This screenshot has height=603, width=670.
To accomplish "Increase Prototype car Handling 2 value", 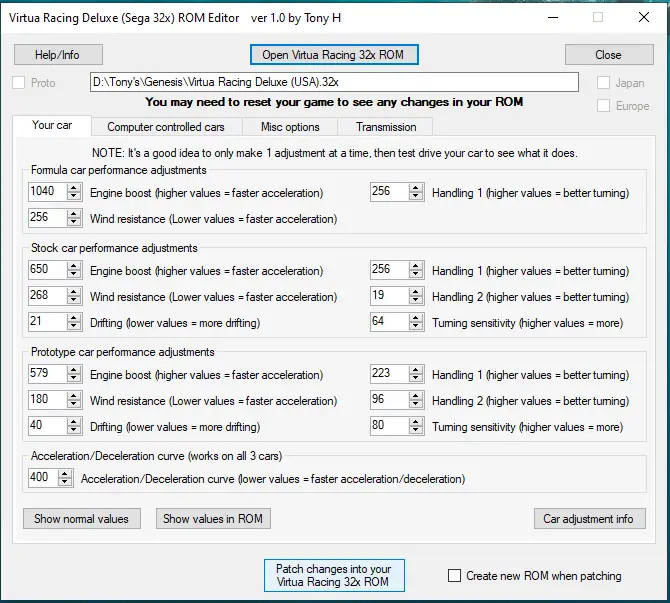I will [x=416, y=397].
